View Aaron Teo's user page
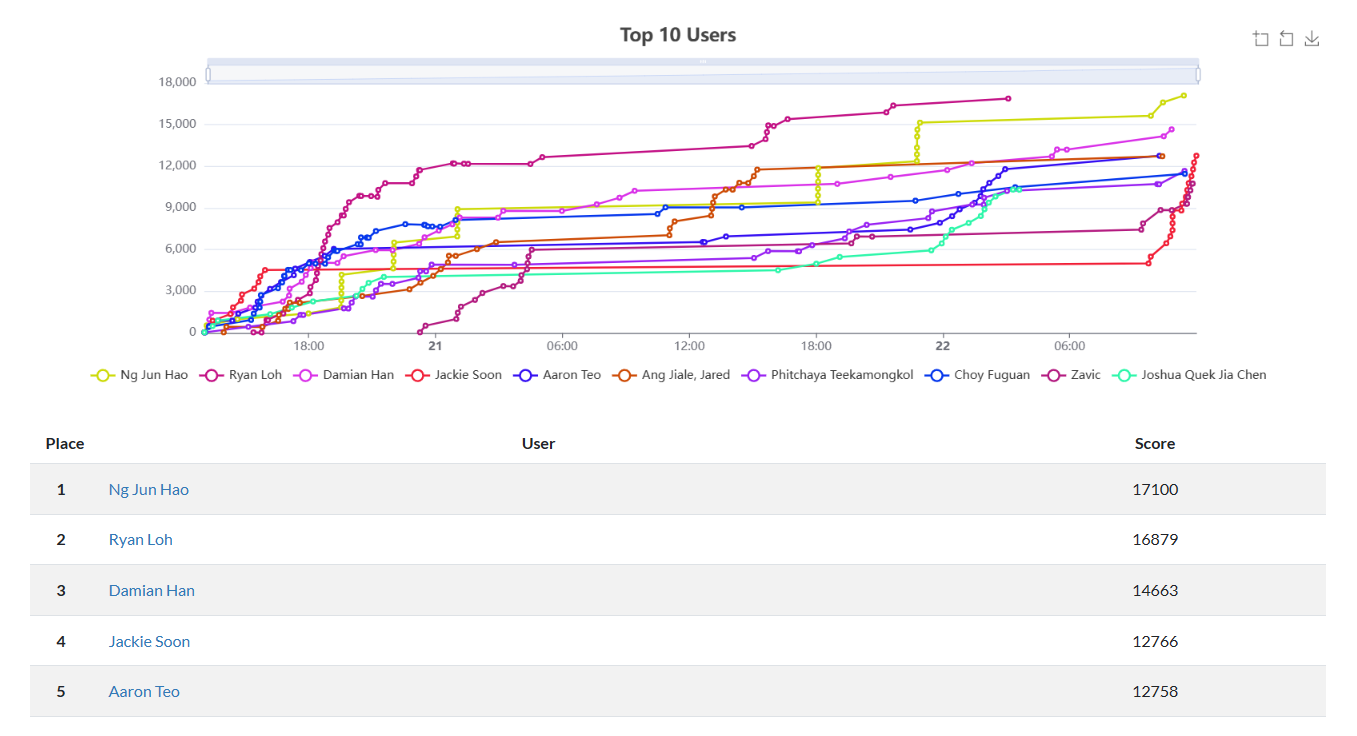 pyautogui.click(x=144, y=692)
